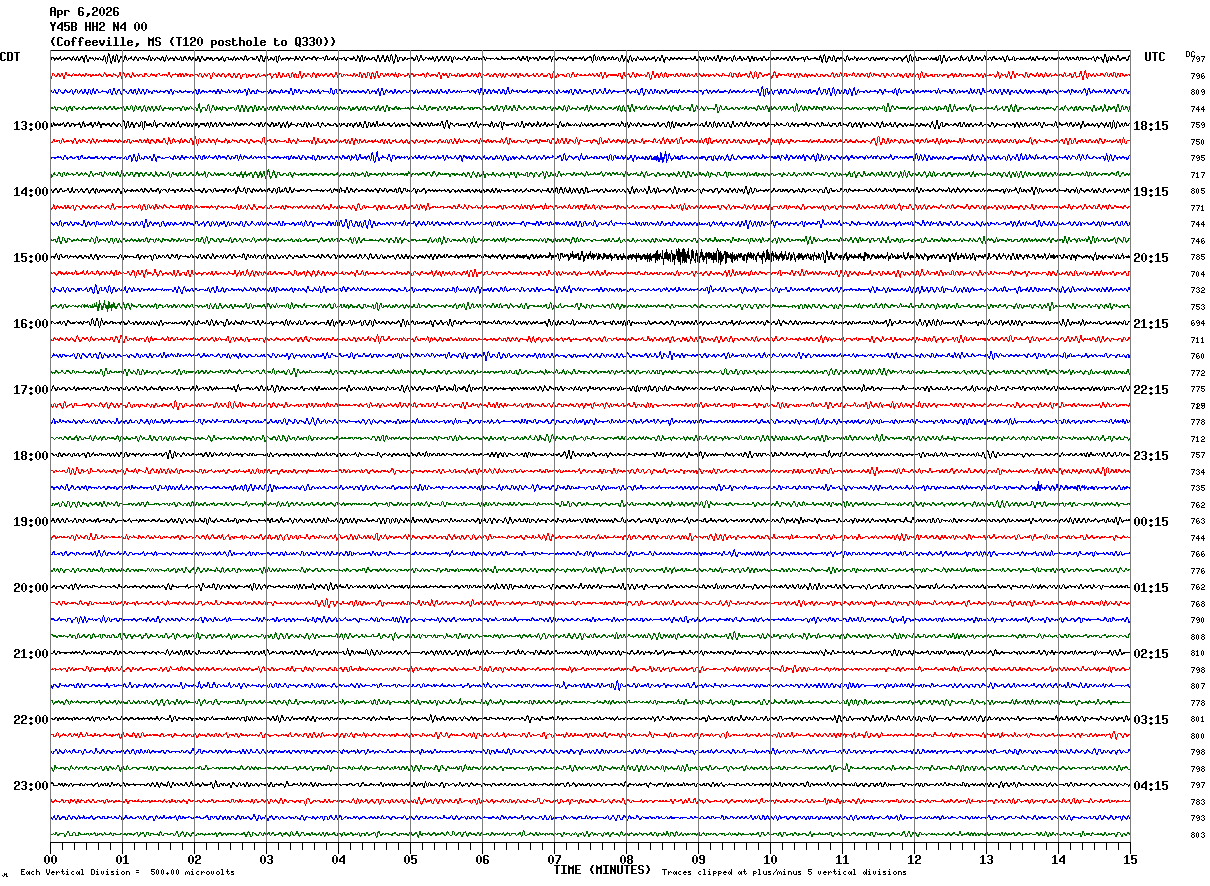The image size is (1210, 886).
Task: Click the 22:15 UTC time label
Action: [x=1151, y=390]
